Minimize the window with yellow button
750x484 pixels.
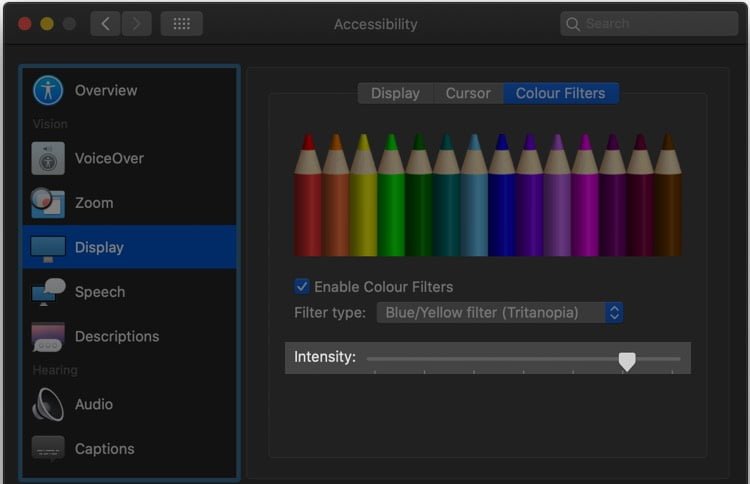pyautogui.click(x=47, y=24)
